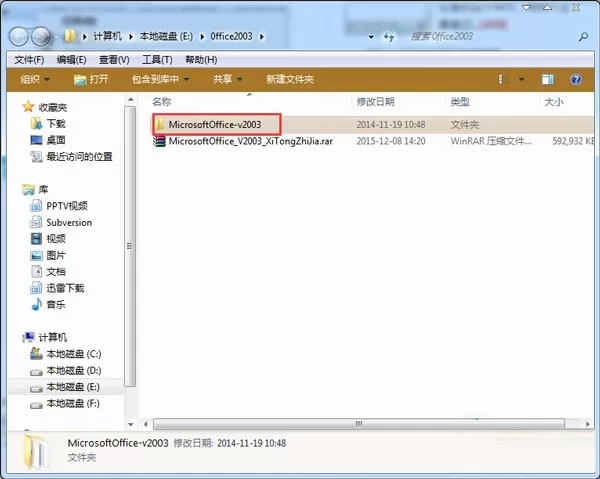Open the blue help question-mark icon
The image size is (600, 479).
click(576, 80)
